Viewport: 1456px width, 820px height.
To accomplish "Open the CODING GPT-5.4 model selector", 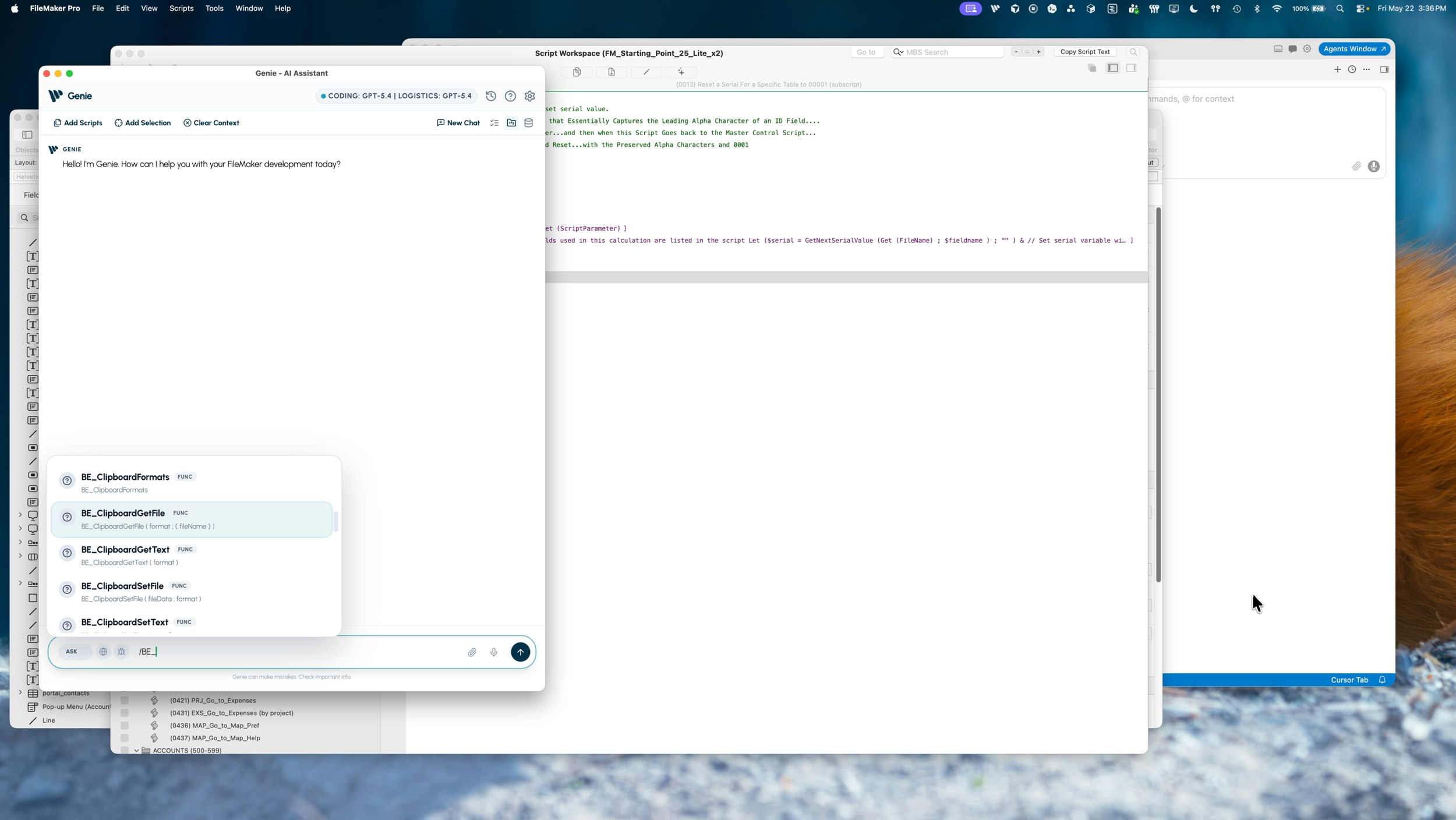I will click(397, 96).
